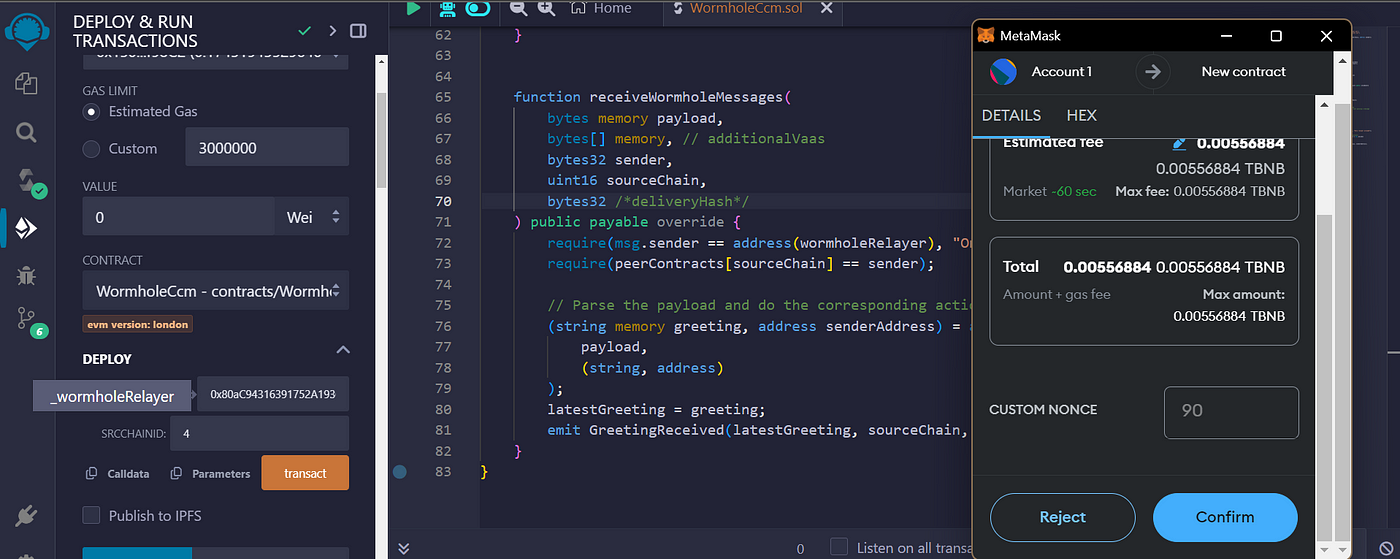
Task: Zoom in the editor font
Action: 546,8
